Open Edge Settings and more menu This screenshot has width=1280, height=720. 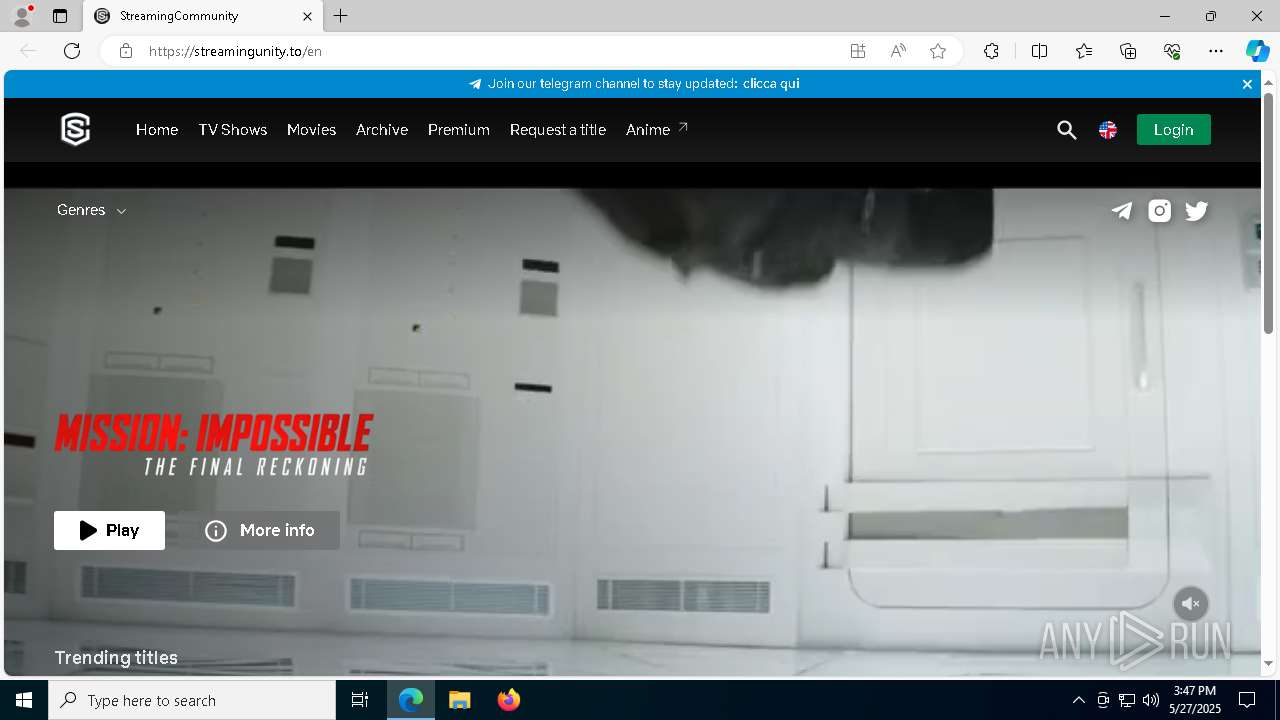click(1216, 51)
